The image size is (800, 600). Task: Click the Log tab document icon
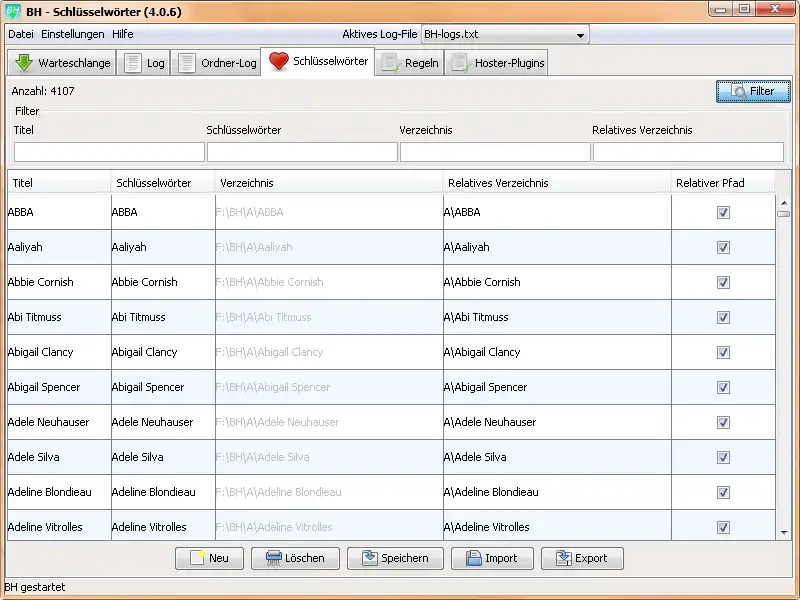133,63
